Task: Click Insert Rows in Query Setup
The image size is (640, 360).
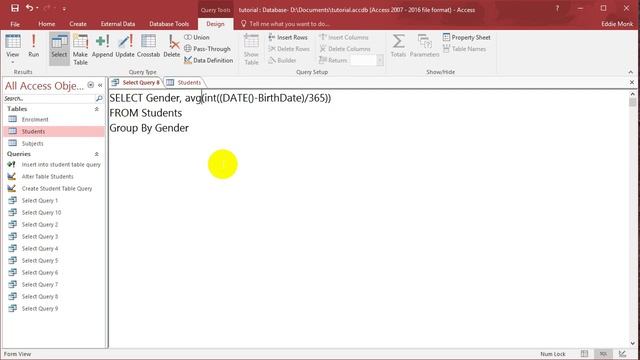Action: point(288,37)
